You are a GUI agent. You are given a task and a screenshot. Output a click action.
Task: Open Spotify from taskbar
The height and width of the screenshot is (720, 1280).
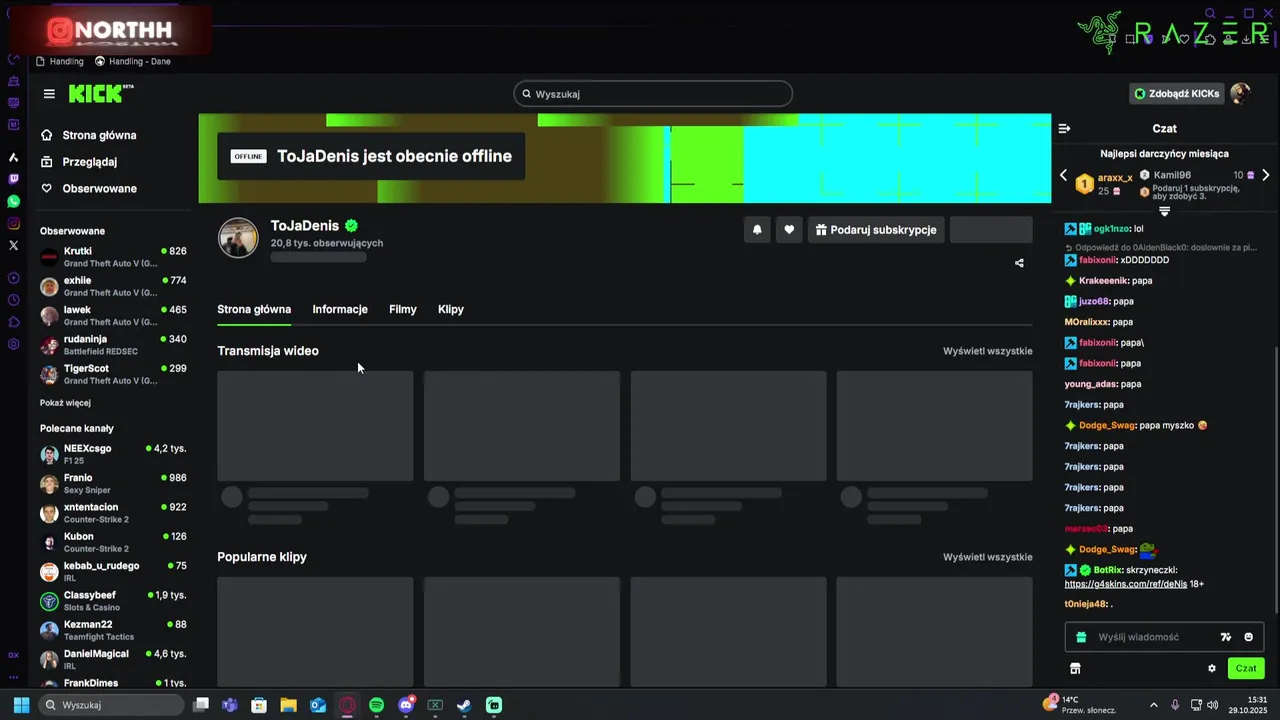tap(376, 705)
